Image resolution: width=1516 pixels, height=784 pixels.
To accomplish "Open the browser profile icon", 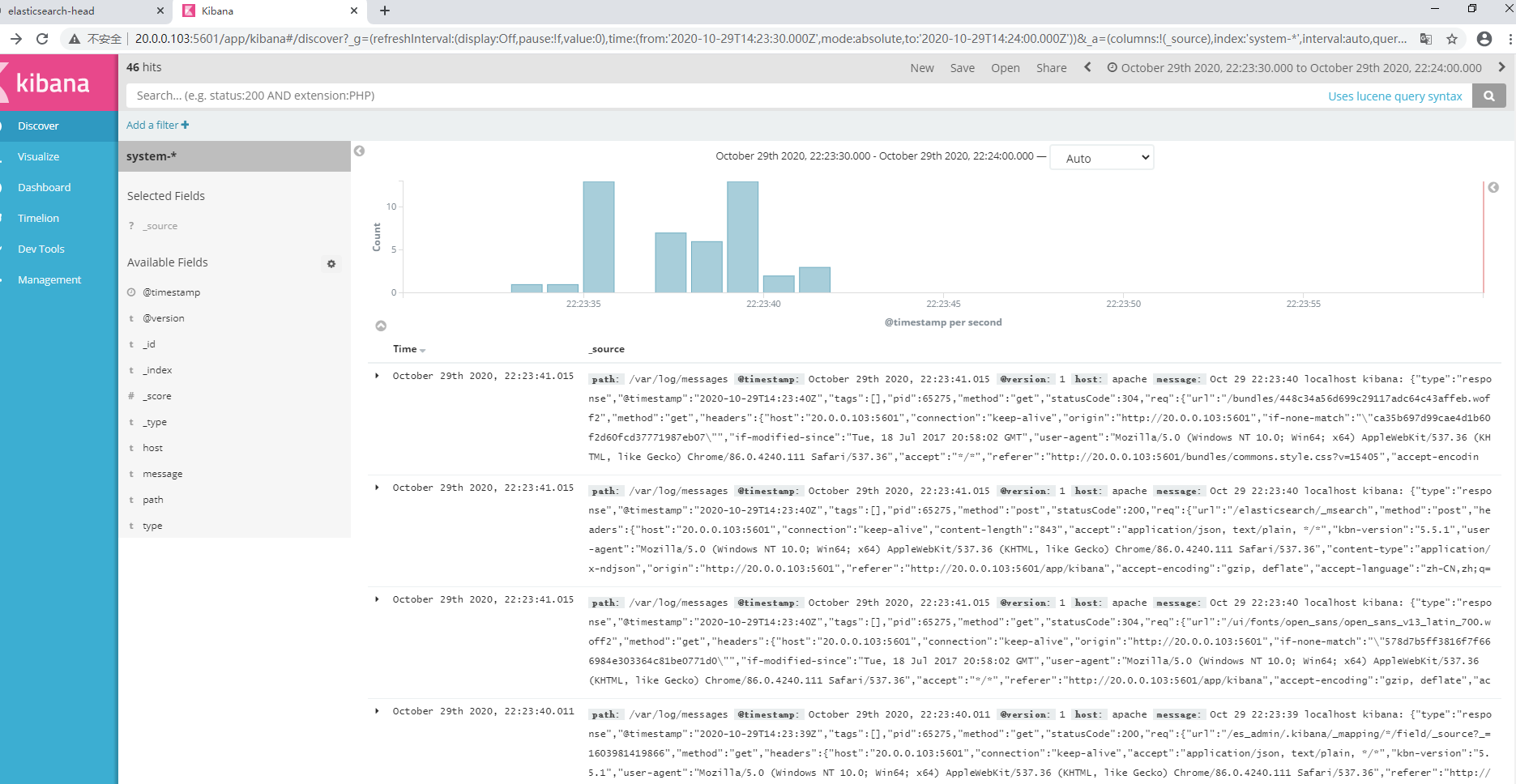I will click(1484, 38).
